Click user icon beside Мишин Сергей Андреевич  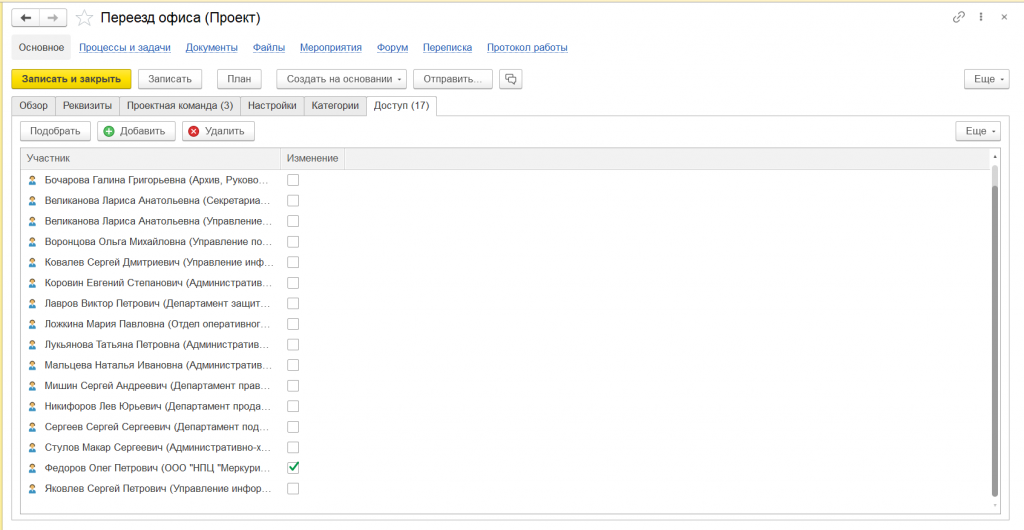[x=32, y=386]
